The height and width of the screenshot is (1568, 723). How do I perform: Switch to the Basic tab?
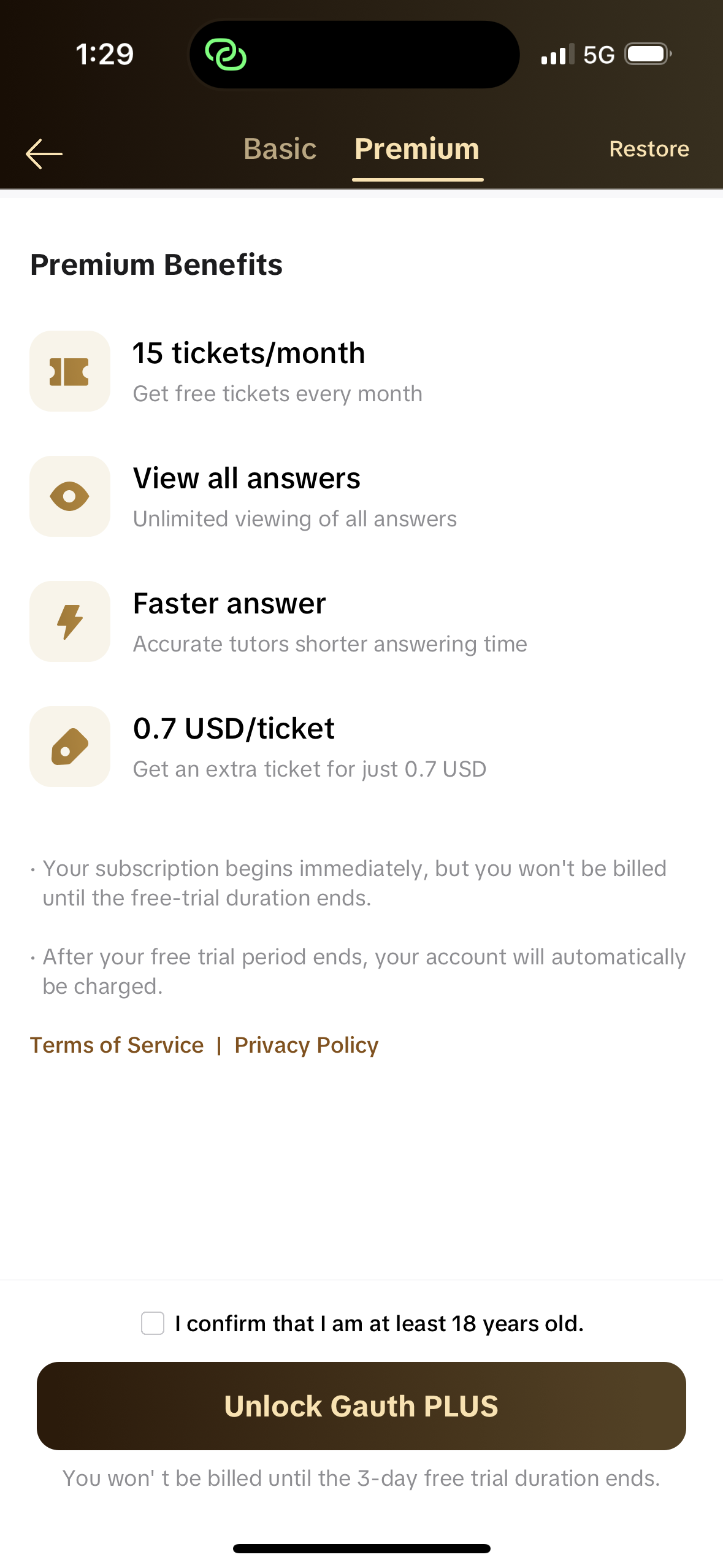click(280, 149)
